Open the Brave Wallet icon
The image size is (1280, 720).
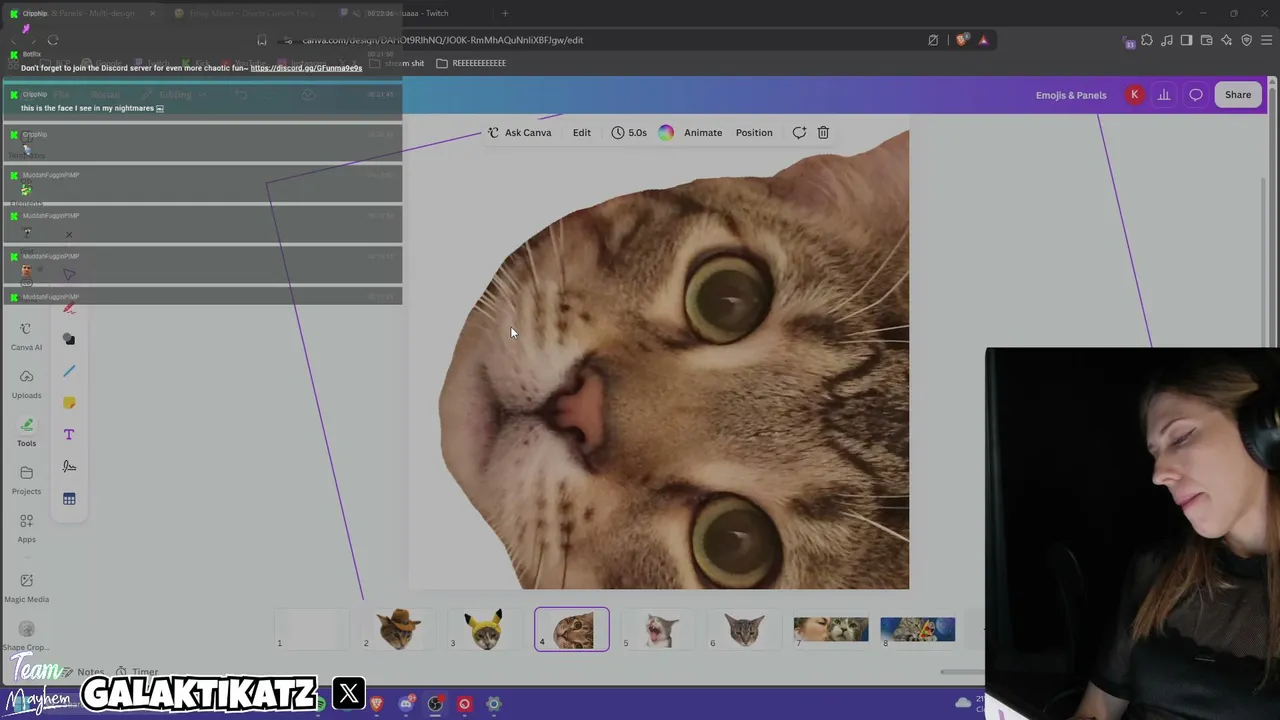click(1206, 40)
